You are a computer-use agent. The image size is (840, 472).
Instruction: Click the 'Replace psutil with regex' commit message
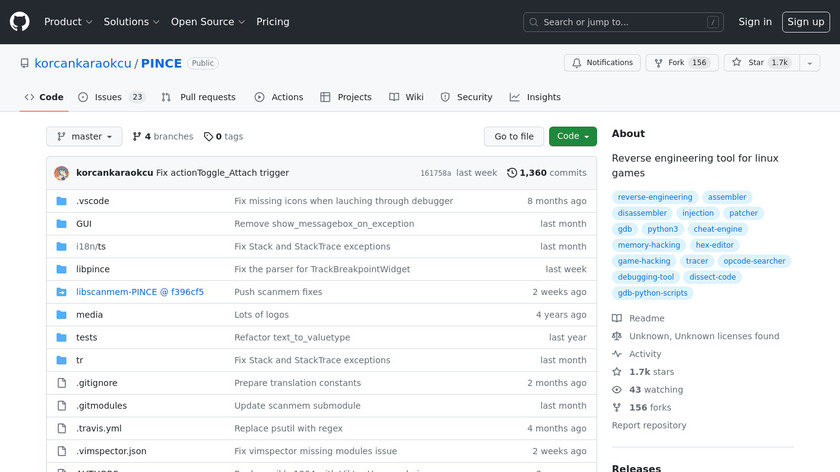pyautogui.click(x=288, y=429)
